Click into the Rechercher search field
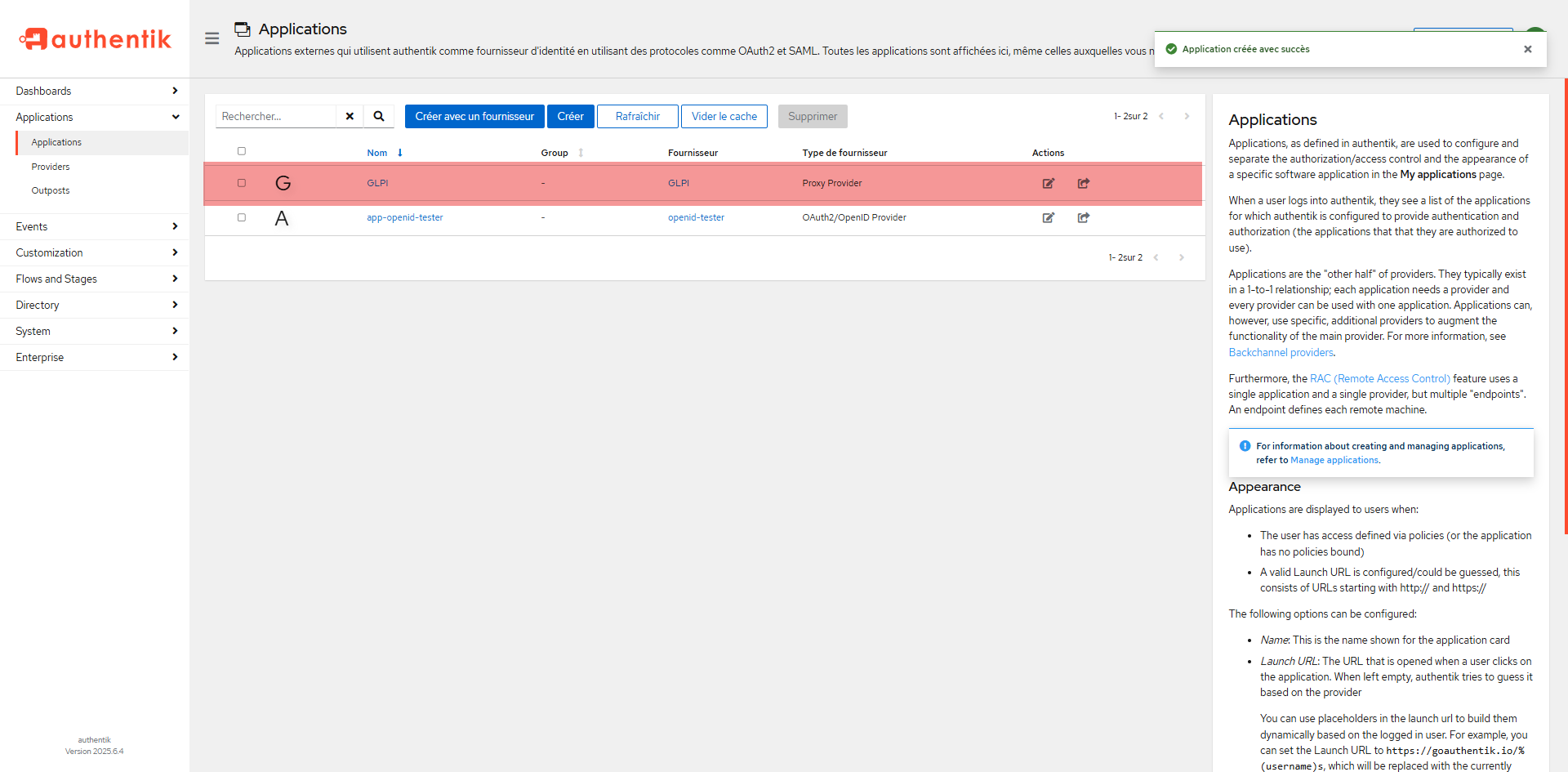Viewport: 1568px width, 772px height. tap(276, 116)
